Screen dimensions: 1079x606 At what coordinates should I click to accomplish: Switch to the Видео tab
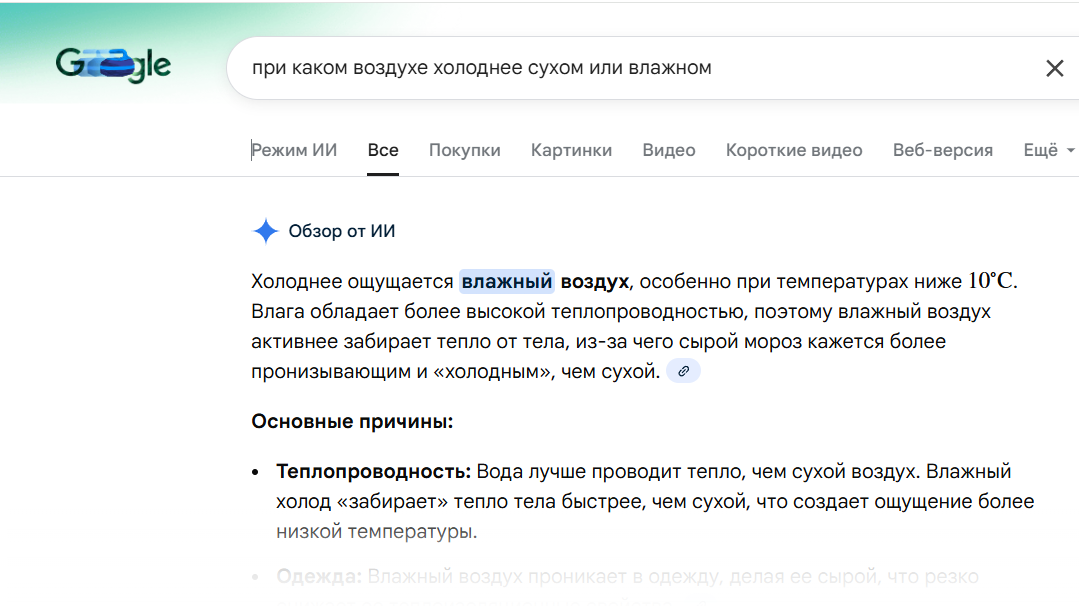pyautogui.click(x=668, y=150)
